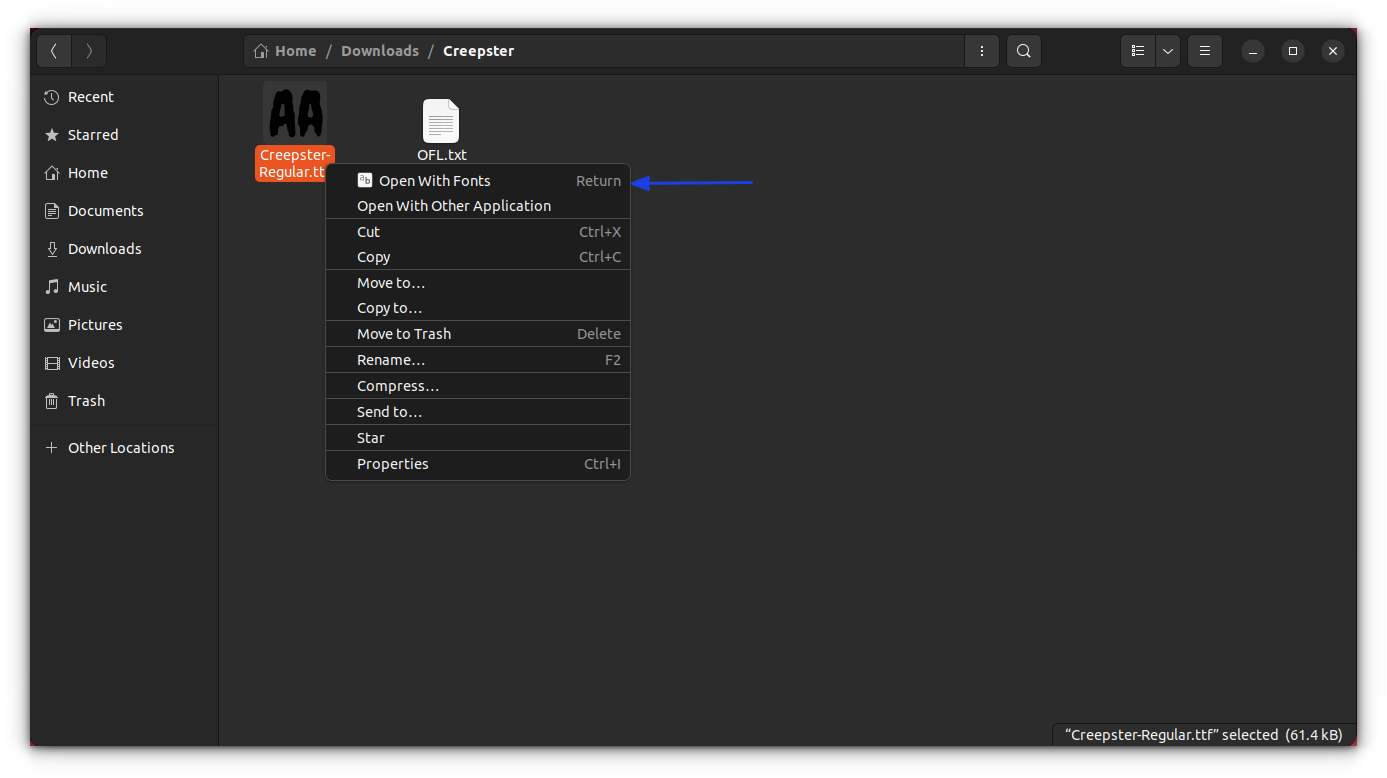Open Starred items from the sidebar
This screenshot has width=1387, height=778.
[x=92, y=134]
